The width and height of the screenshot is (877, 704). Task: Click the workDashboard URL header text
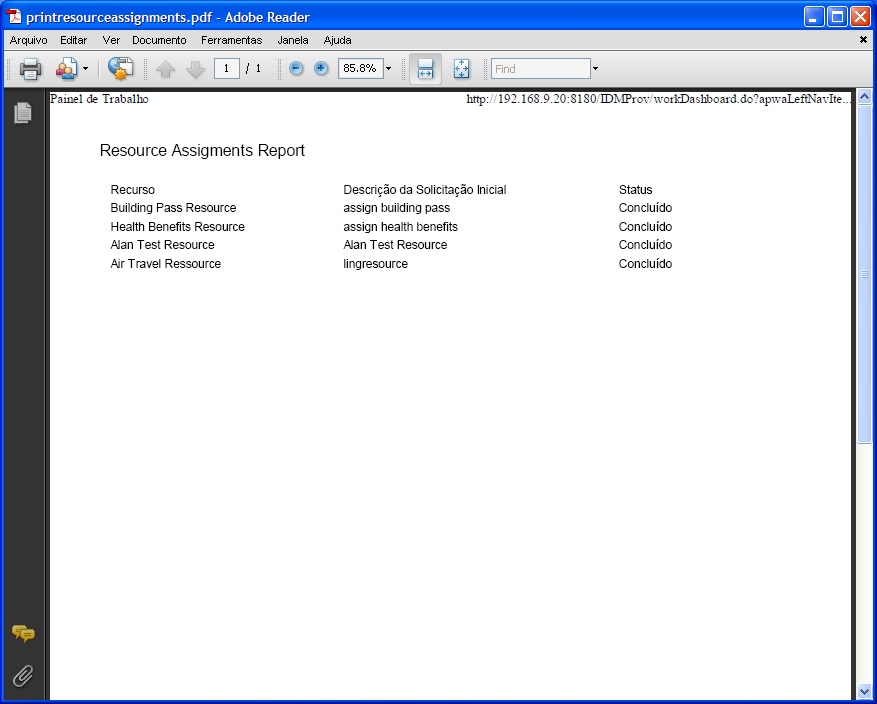pos(659,99)
